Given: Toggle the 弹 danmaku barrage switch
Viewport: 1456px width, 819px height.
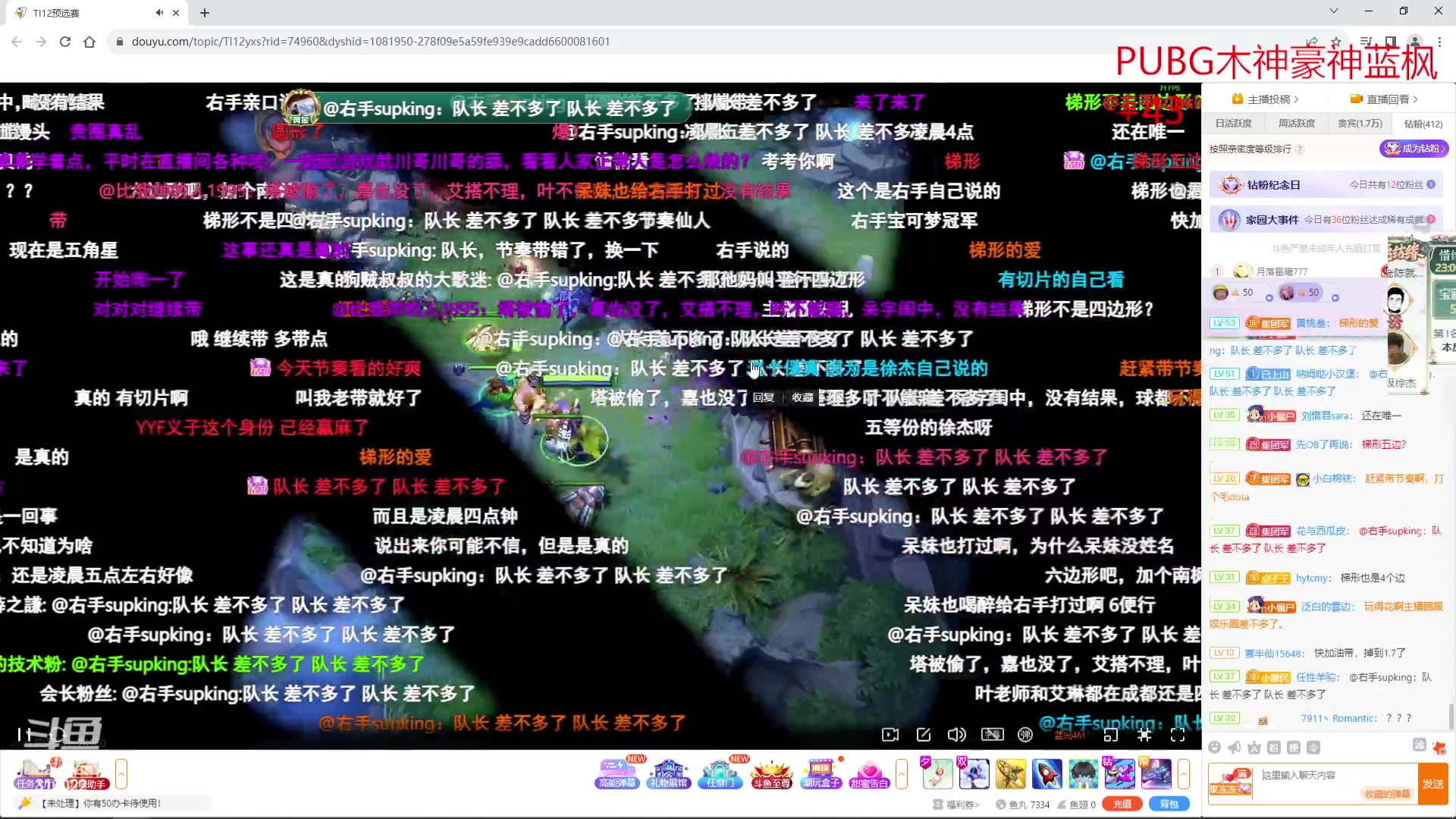Looking at the screenshot, I should (1025, 734).
